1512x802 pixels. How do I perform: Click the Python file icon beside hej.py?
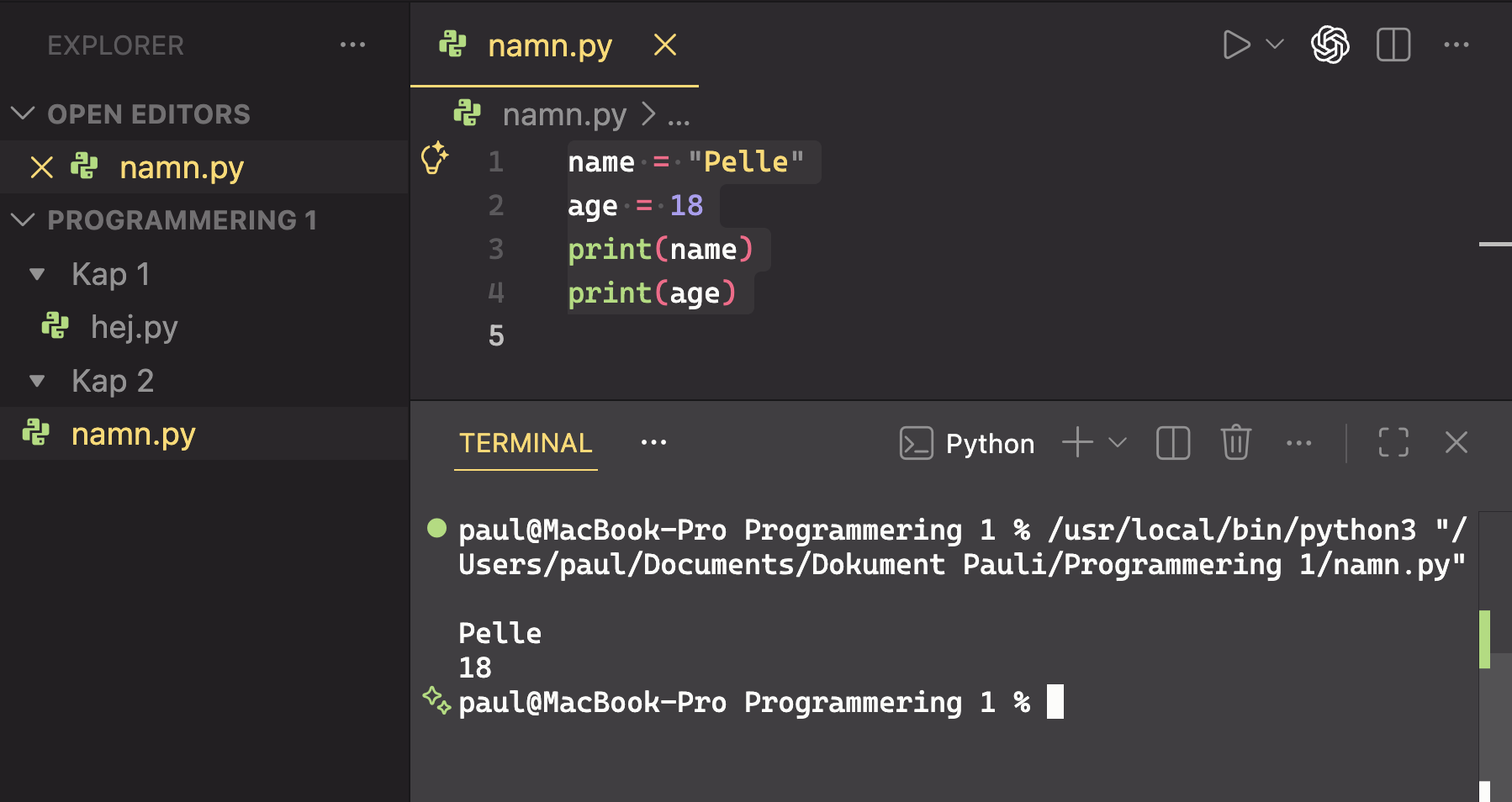(x=56, y=326)
